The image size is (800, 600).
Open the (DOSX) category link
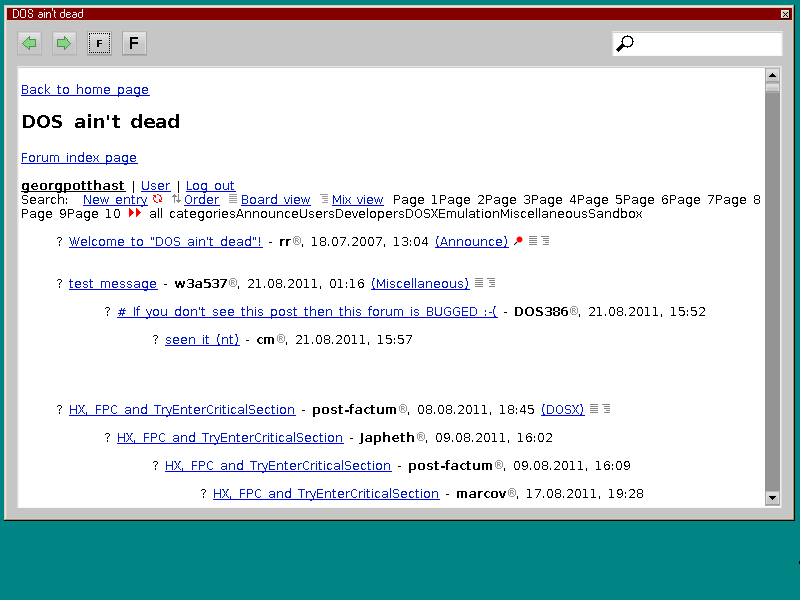pyautogui.click(x=562, y=409)
